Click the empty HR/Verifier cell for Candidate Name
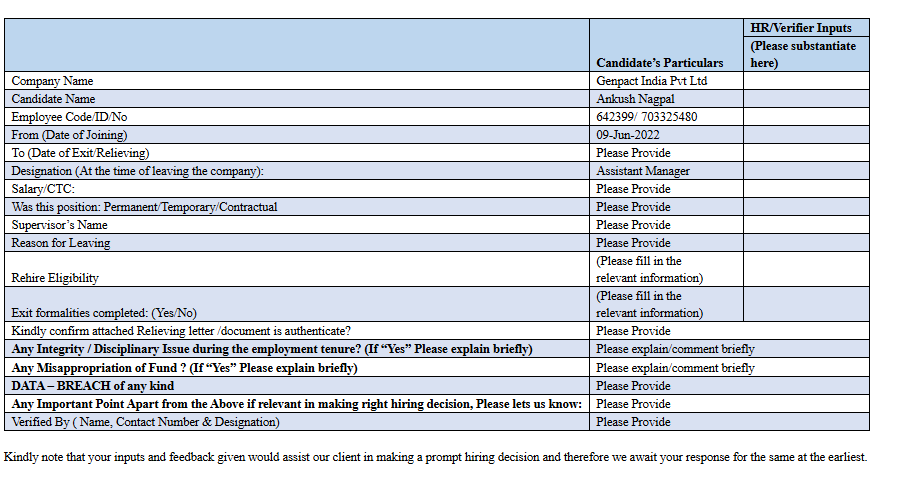 pos(806,99)
